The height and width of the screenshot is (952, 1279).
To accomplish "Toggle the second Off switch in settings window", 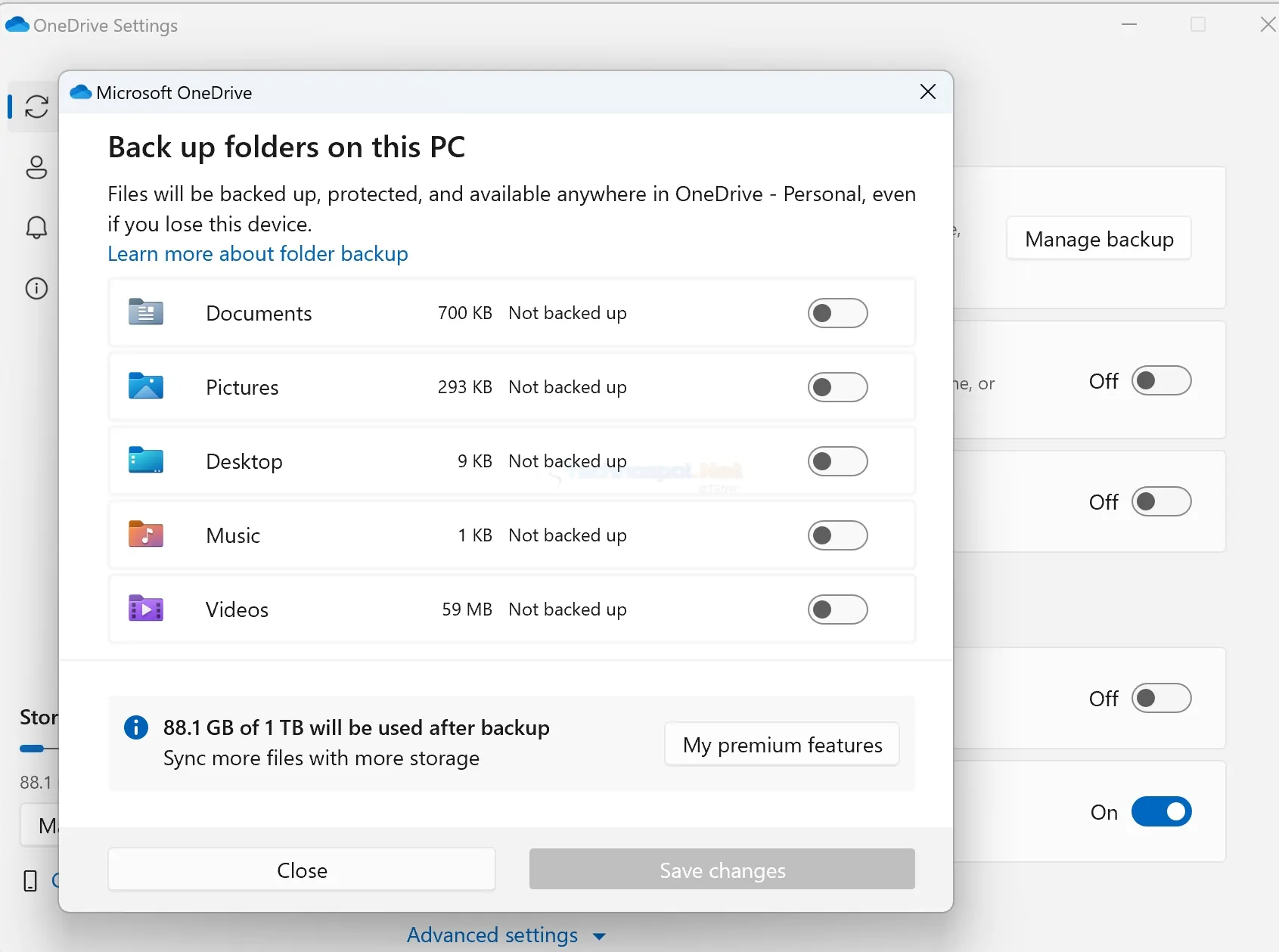I will click(x=1162, y=501).
